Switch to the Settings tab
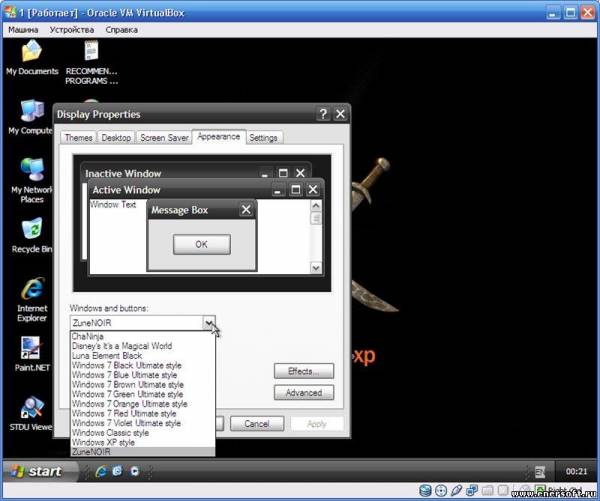This screenshot has width=600, height=501. click(x=263, y=137)
